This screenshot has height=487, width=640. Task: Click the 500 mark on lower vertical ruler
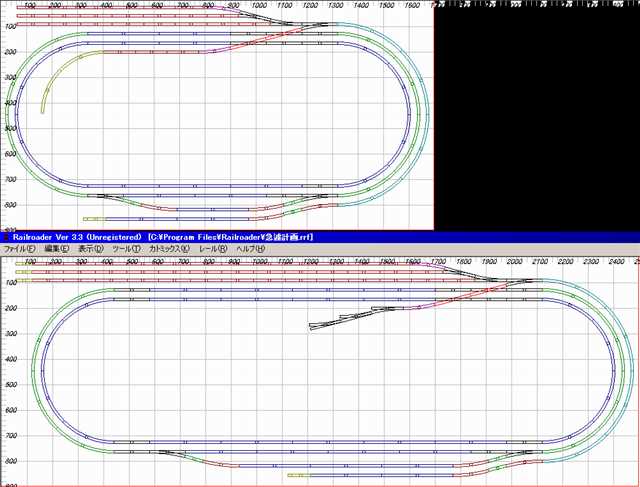6,384
